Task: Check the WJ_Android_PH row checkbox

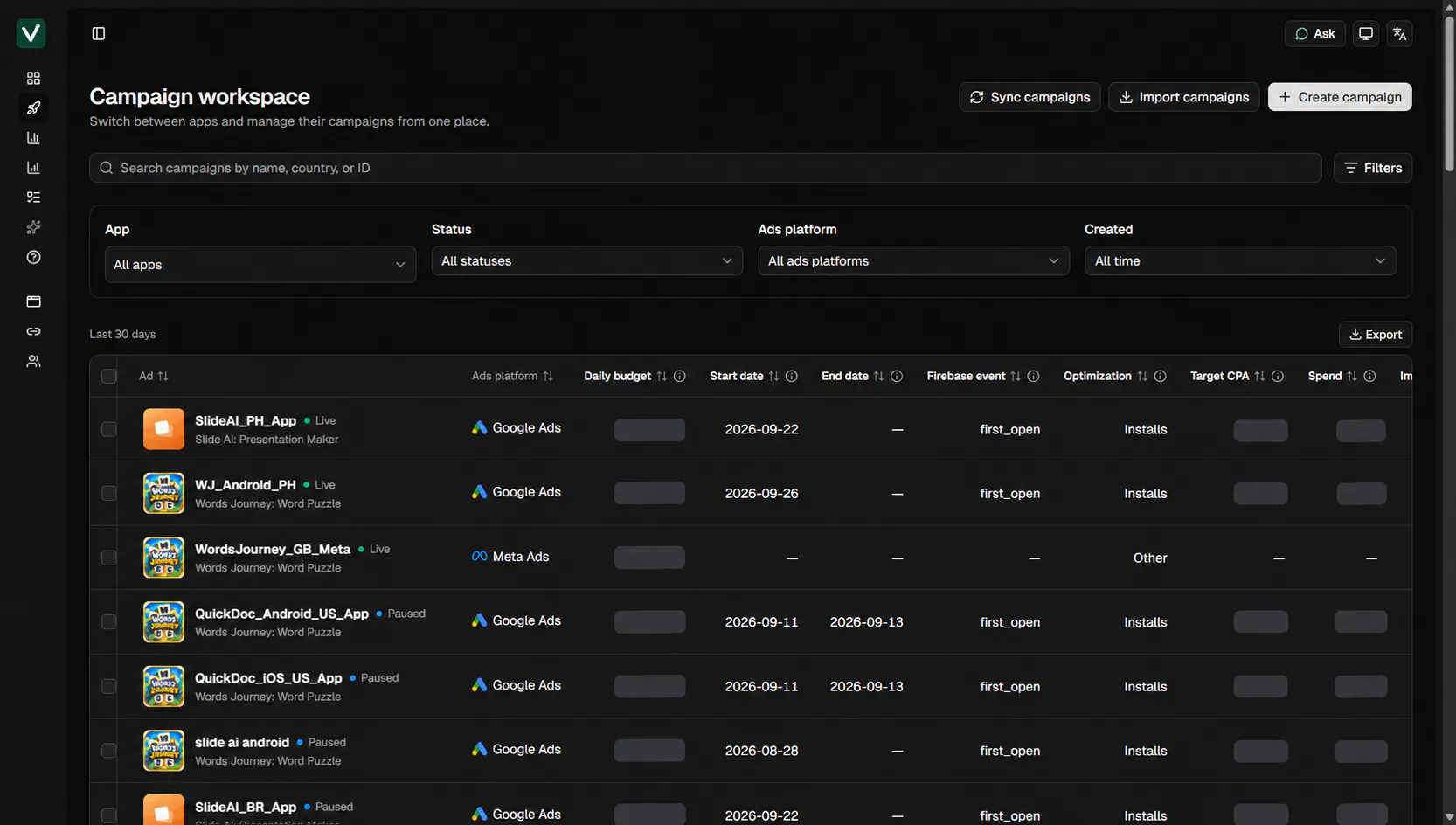Action: tap(109, 493)
